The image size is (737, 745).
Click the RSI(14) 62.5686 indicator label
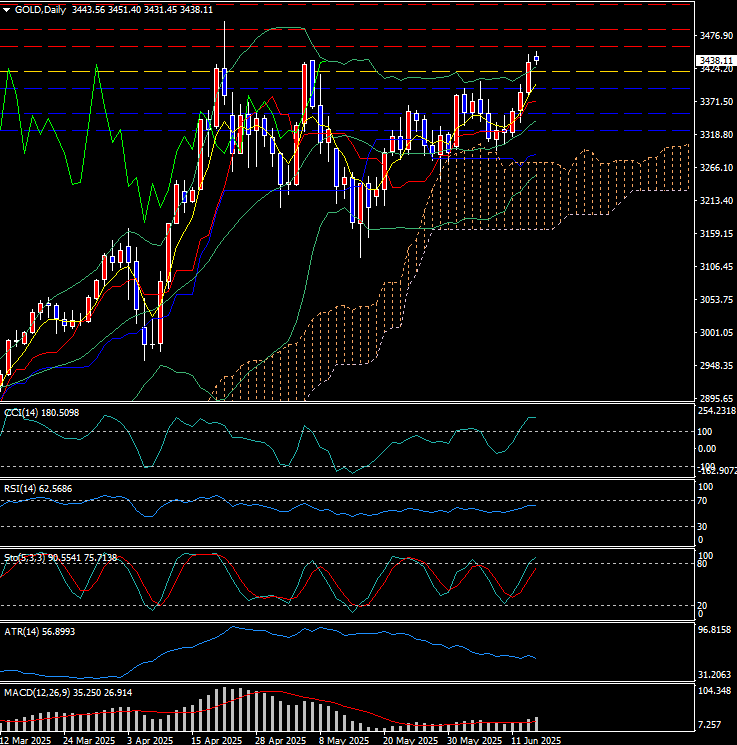coord(38,488)
